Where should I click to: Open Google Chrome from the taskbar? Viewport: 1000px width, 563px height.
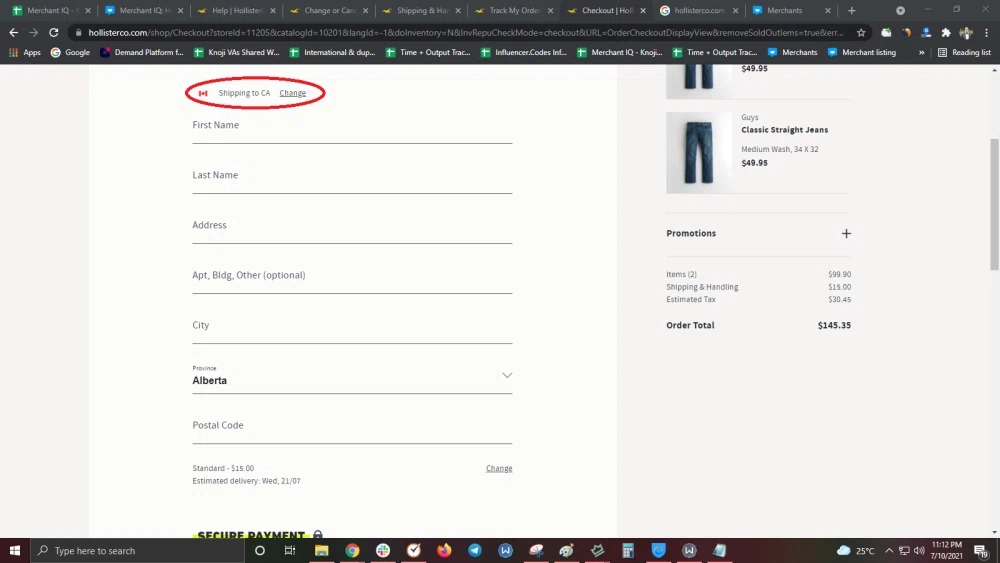point(352,550)
